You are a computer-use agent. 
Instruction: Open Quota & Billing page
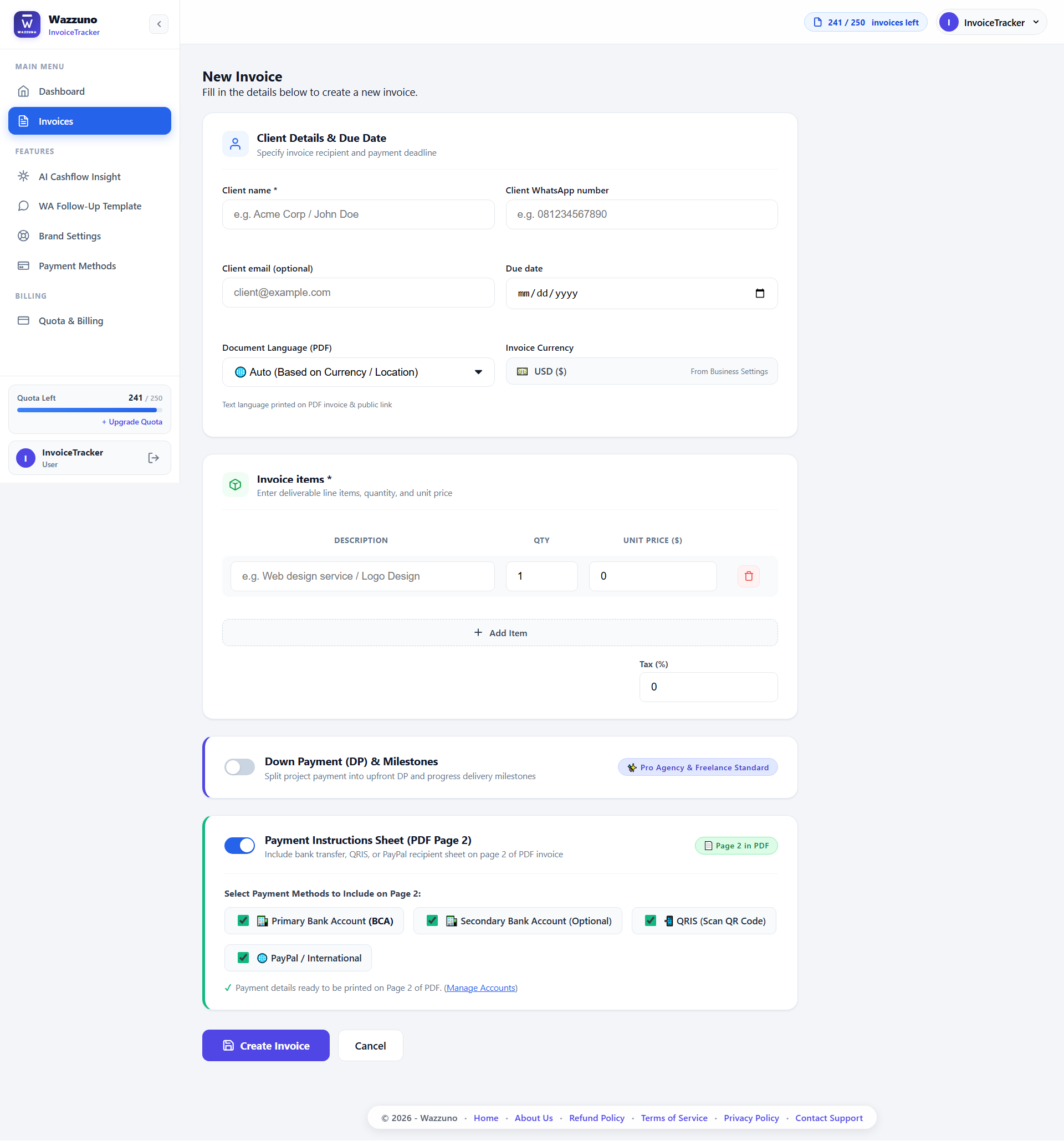coord(90,321)
